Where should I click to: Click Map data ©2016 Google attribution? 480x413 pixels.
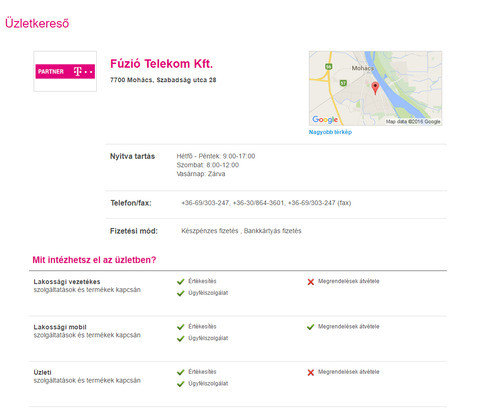(x=413, y=122)
